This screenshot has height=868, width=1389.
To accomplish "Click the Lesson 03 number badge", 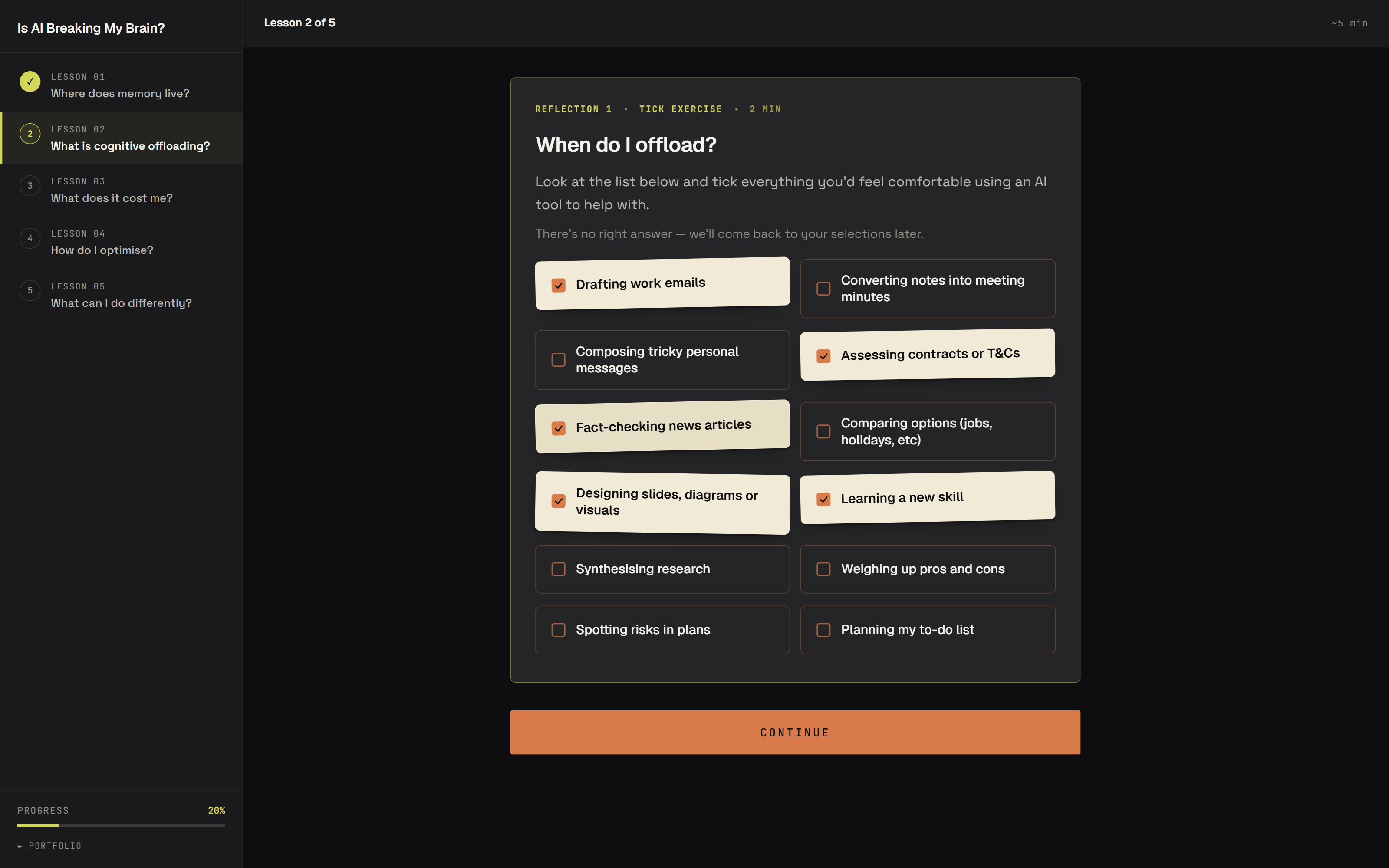I will (x=30, y=186).
